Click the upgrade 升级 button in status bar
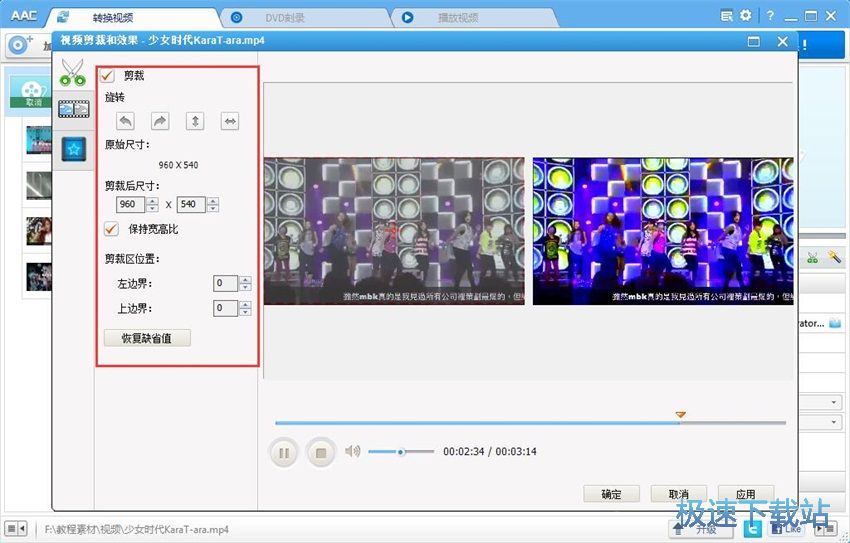The image size is (850, 543). [x=700, y=528]
